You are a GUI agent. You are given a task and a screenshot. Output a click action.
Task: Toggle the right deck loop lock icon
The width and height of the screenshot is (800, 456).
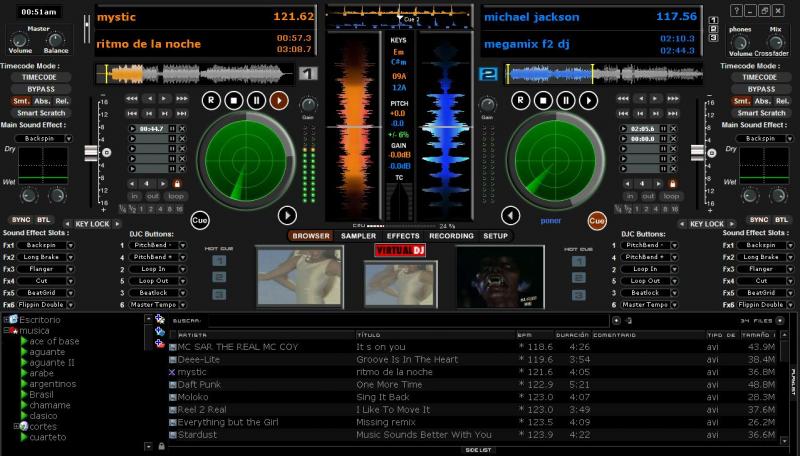point(672,183)
